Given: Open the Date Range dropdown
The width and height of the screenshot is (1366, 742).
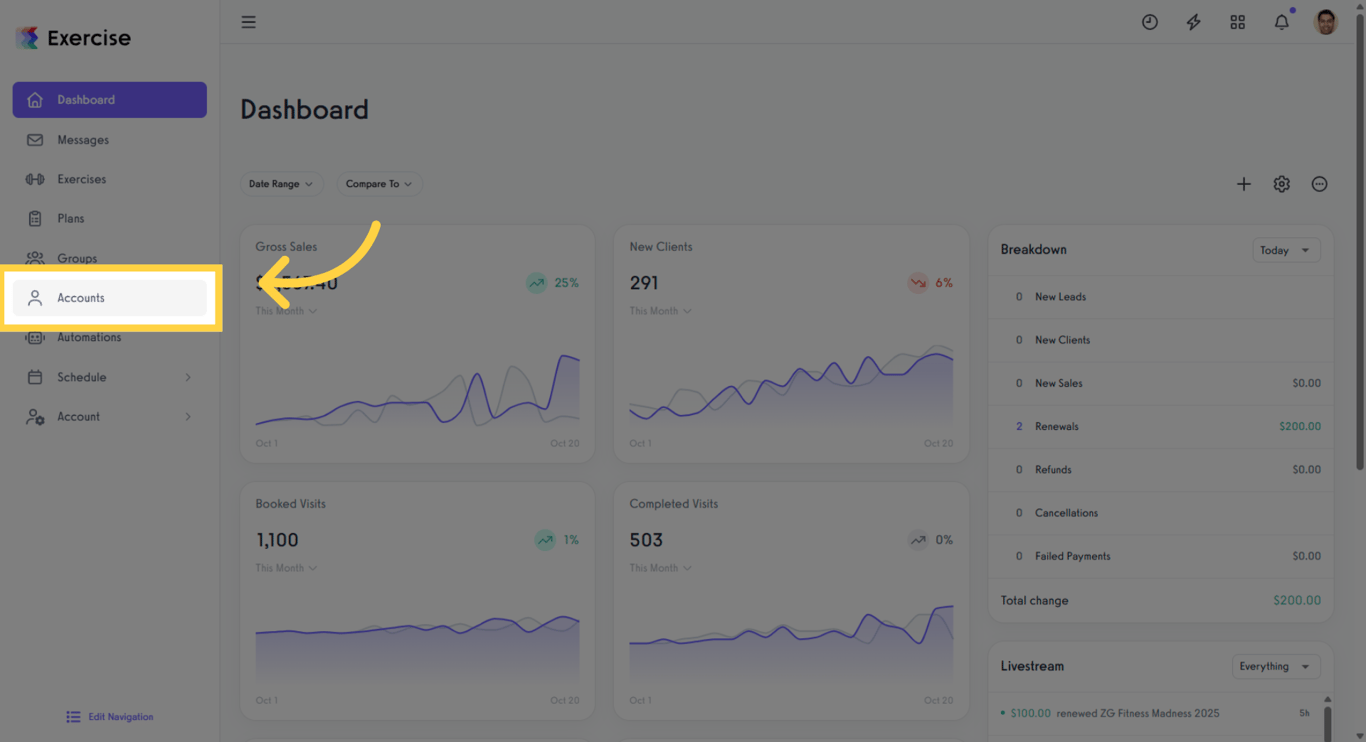Looking at the screenshot, I should coord(281,184).
